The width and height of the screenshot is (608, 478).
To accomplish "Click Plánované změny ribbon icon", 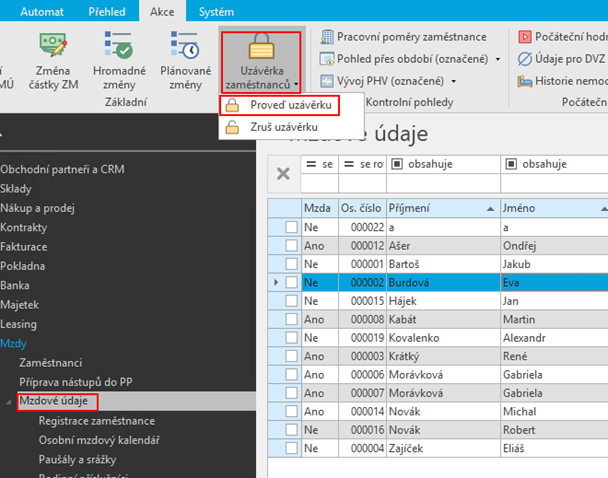I will click(x=185, y=48).
